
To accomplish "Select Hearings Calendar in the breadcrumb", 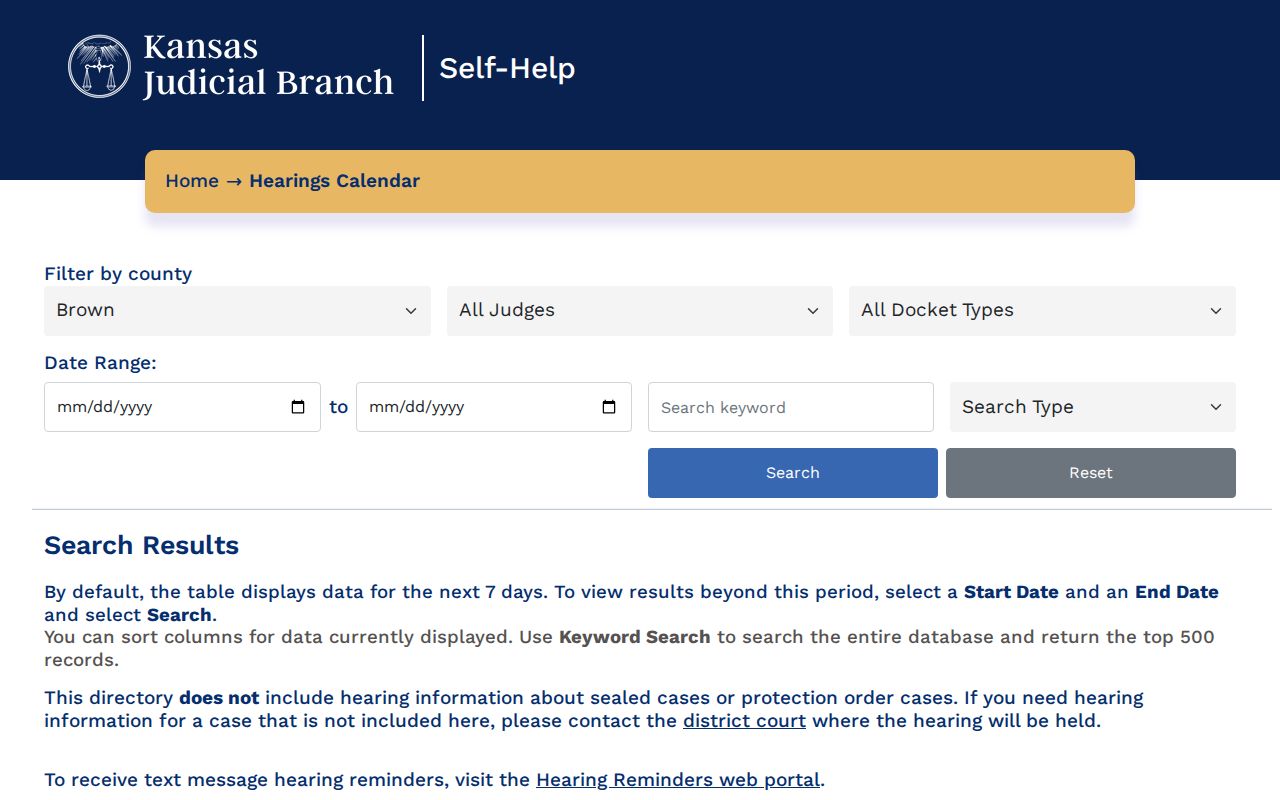I will point(334,181).
